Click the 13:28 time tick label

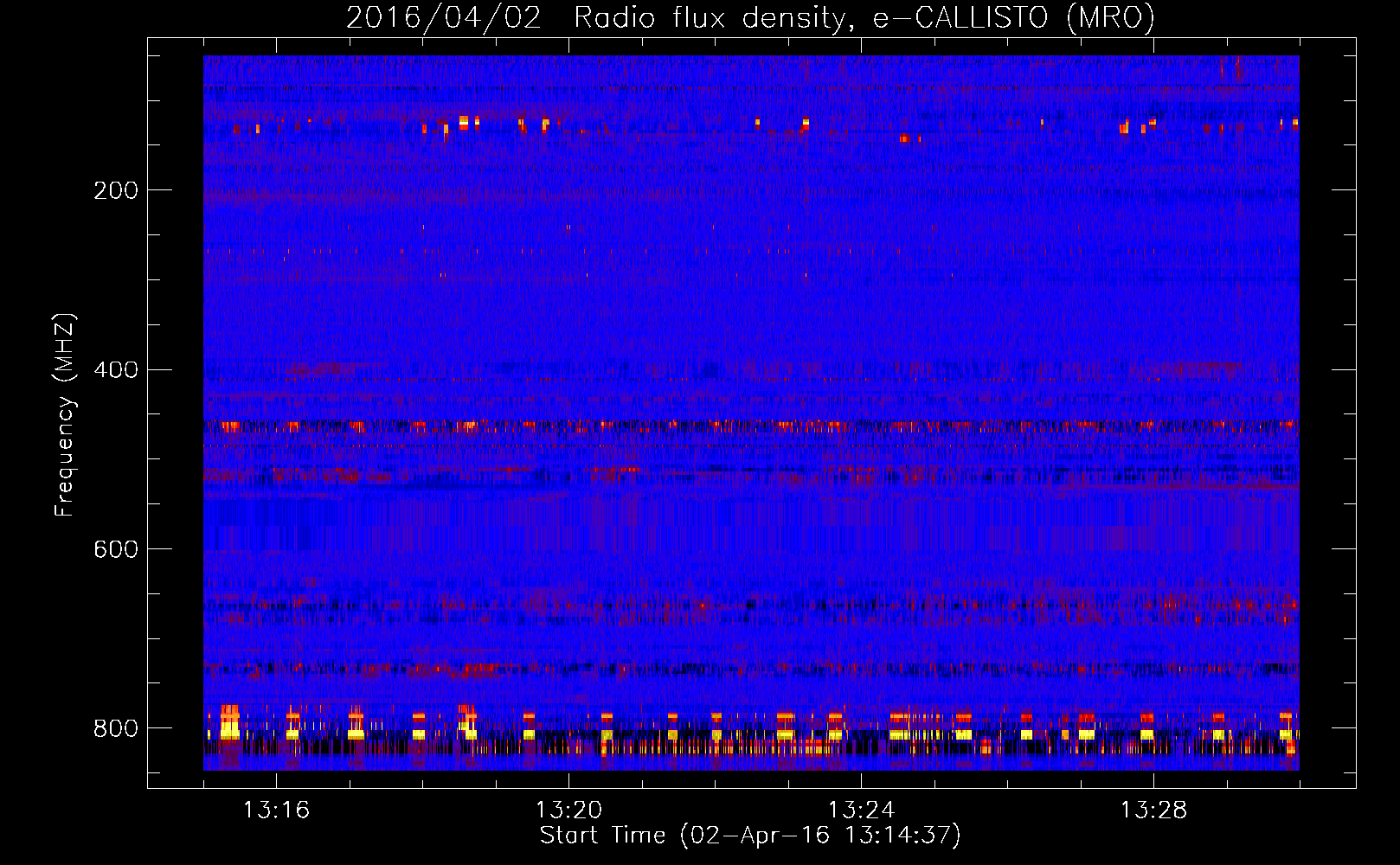1153,811
